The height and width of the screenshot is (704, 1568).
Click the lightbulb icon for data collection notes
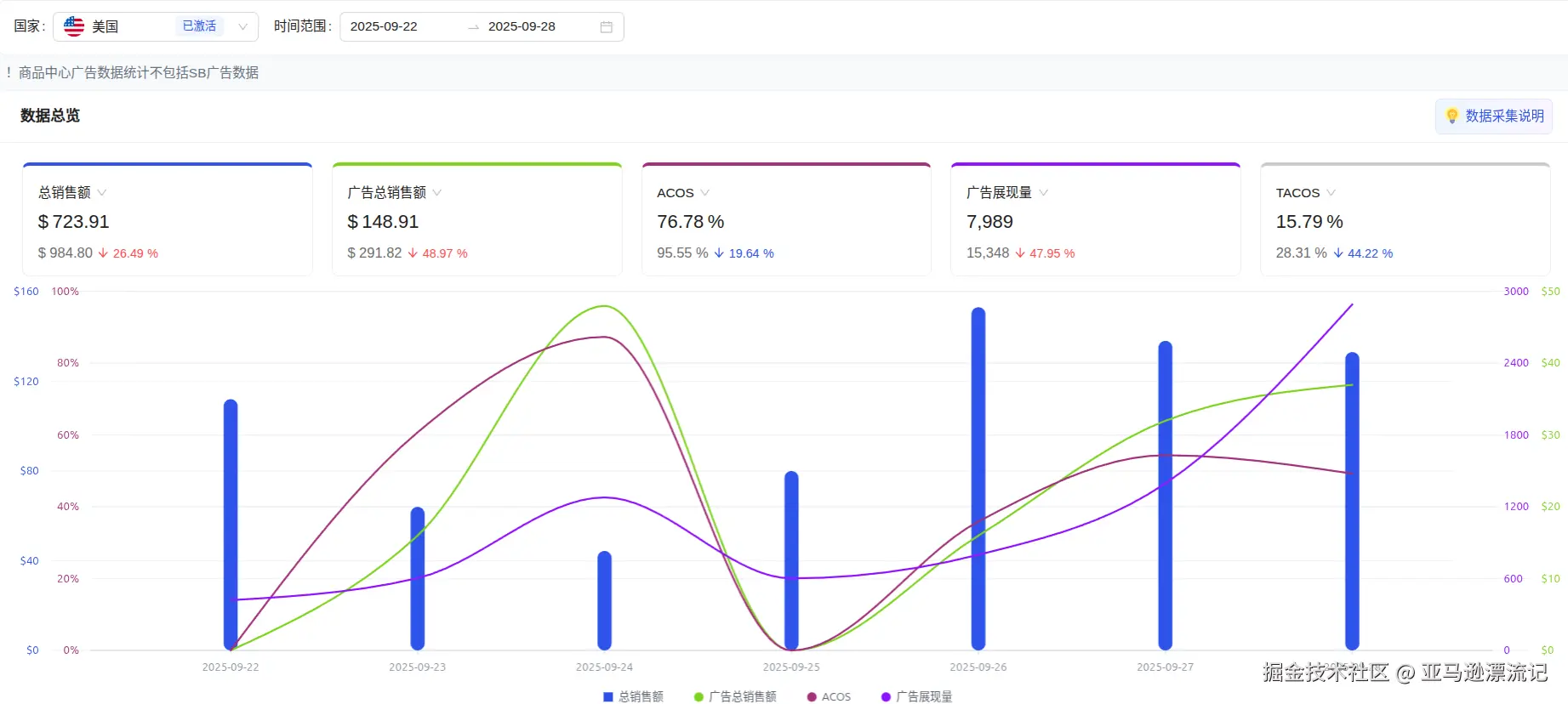coord(1451,116)
